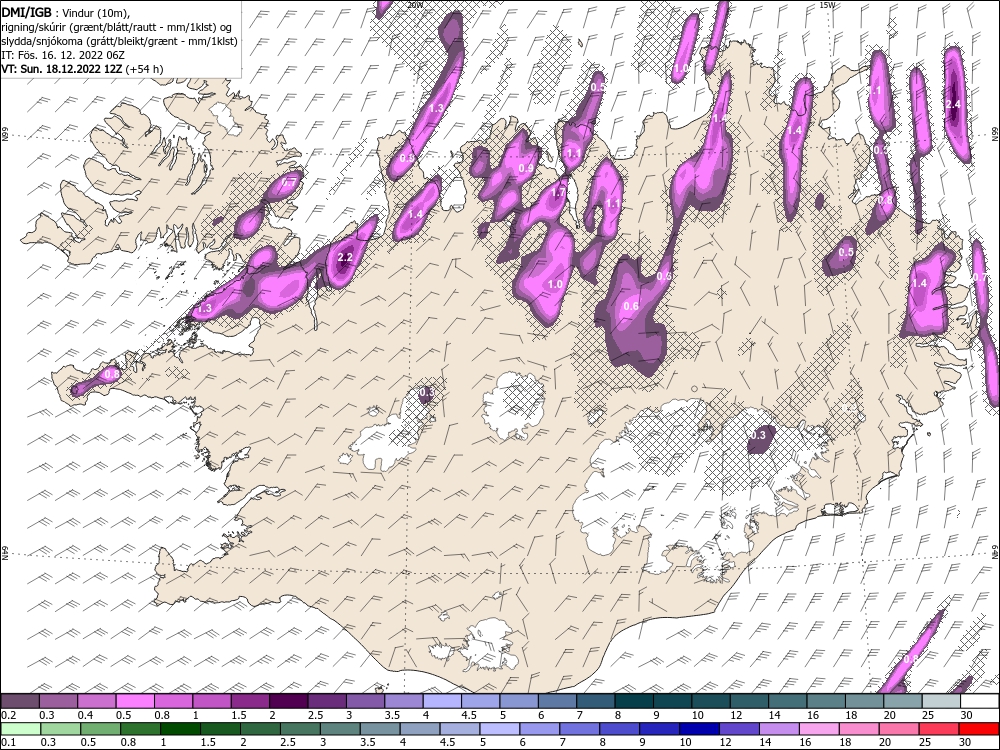Viewport: 1000px width, 750px height.
Task: Select the 'rigning/skúrir' legend description line
Action: pos(116,26)
